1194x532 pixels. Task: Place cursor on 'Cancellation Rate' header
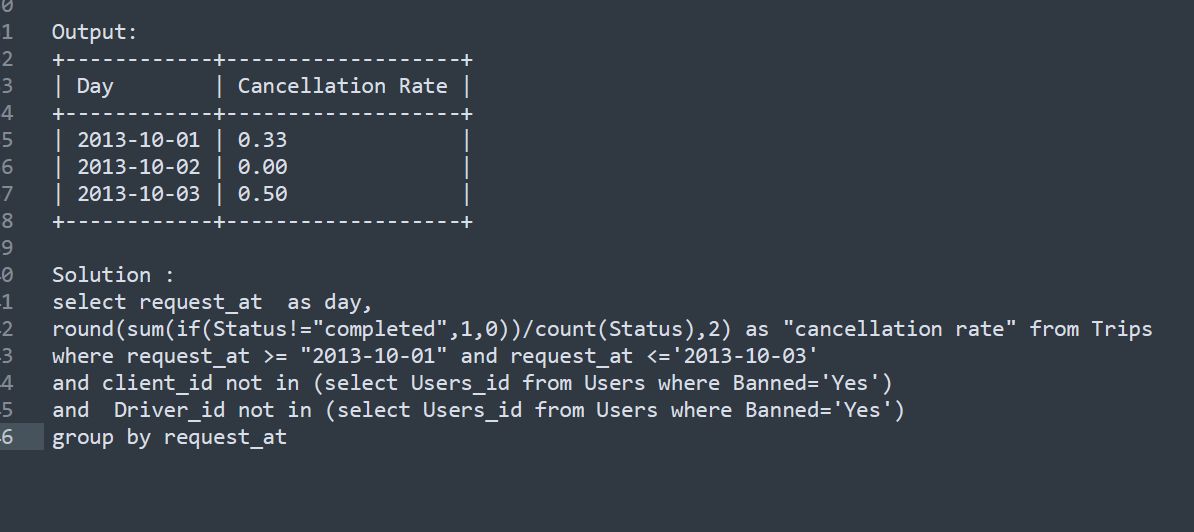343,86
